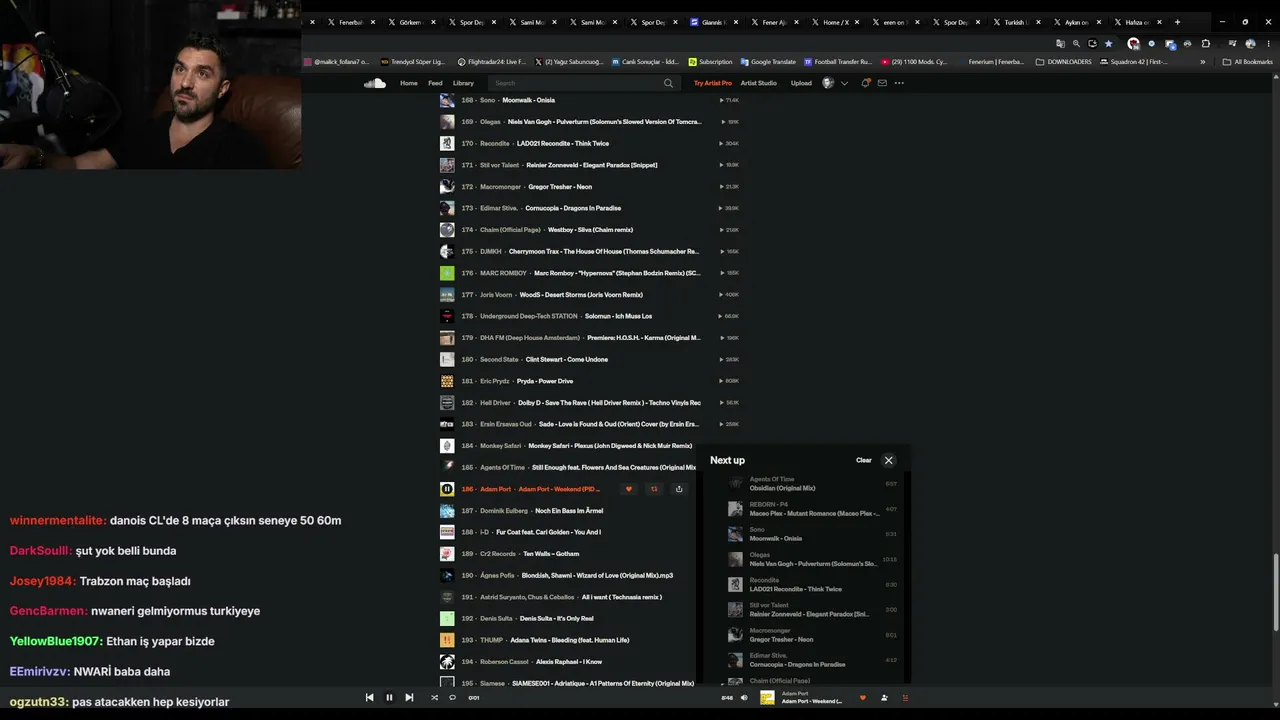Open the user avatar in SoundCloud header
Screen dimensions: 1280x720
click(x=827, y=83)
